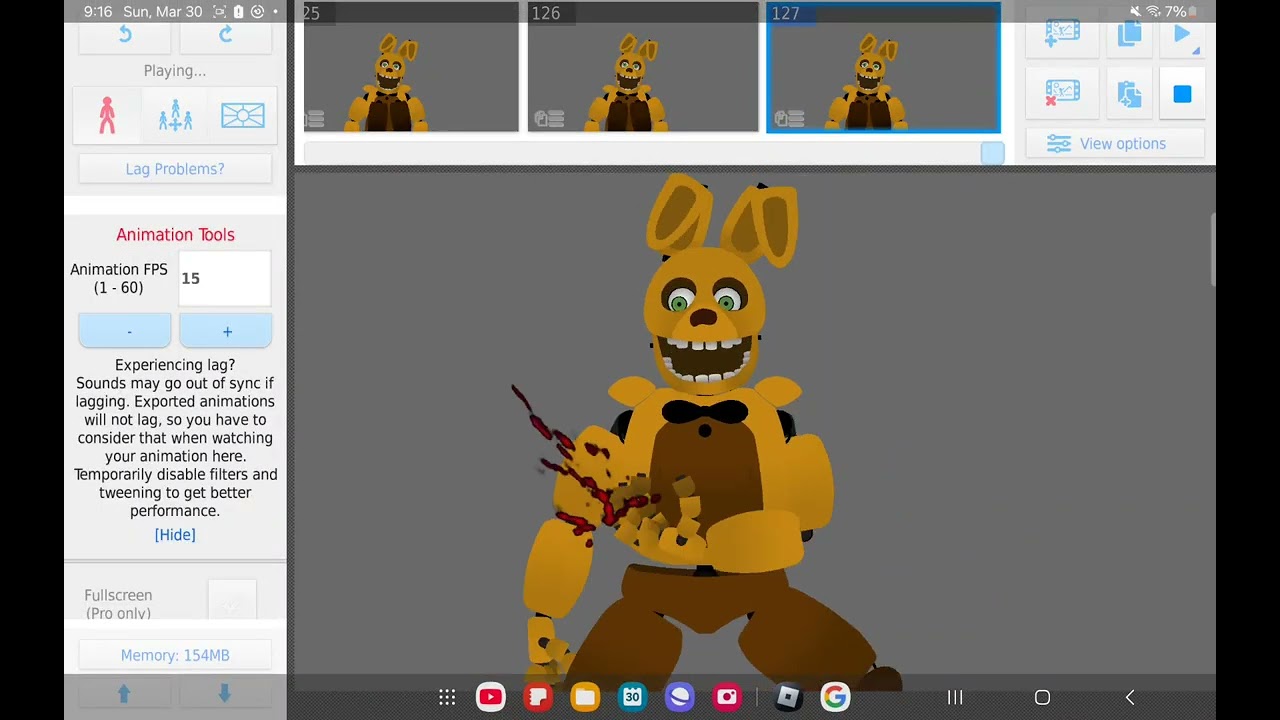Tap the Android home navigation button
The height and width of the screenshot is (720, 1280).
(x=1042, y=697)
